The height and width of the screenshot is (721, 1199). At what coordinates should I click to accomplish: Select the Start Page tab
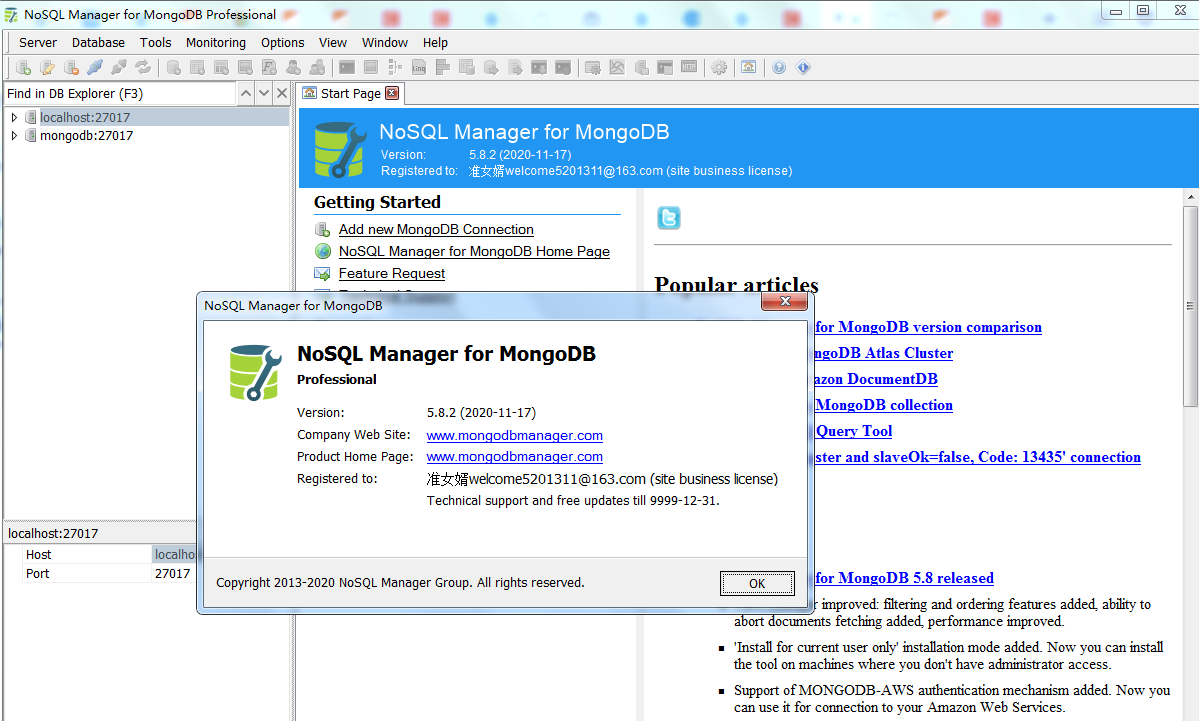click(350, 93)
